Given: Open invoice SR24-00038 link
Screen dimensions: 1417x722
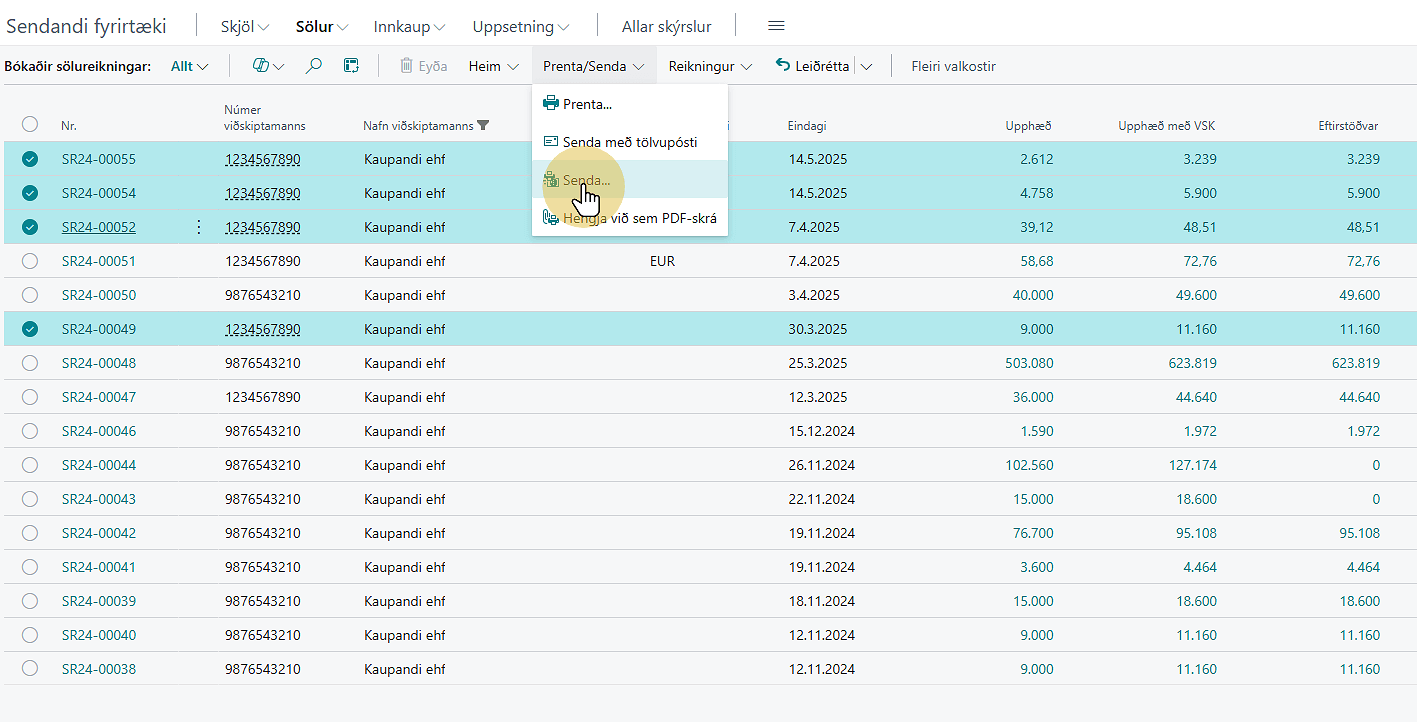Looking at the screenshot, I should [99, 669].
